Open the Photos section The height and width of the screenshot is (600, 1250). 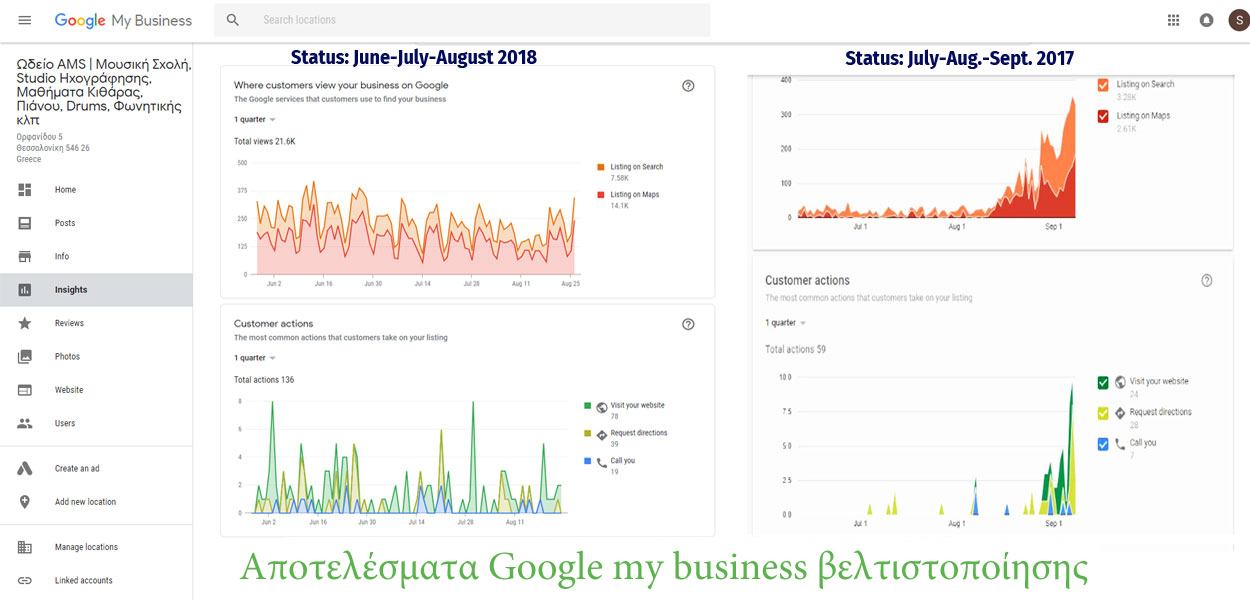click(66, 357)
